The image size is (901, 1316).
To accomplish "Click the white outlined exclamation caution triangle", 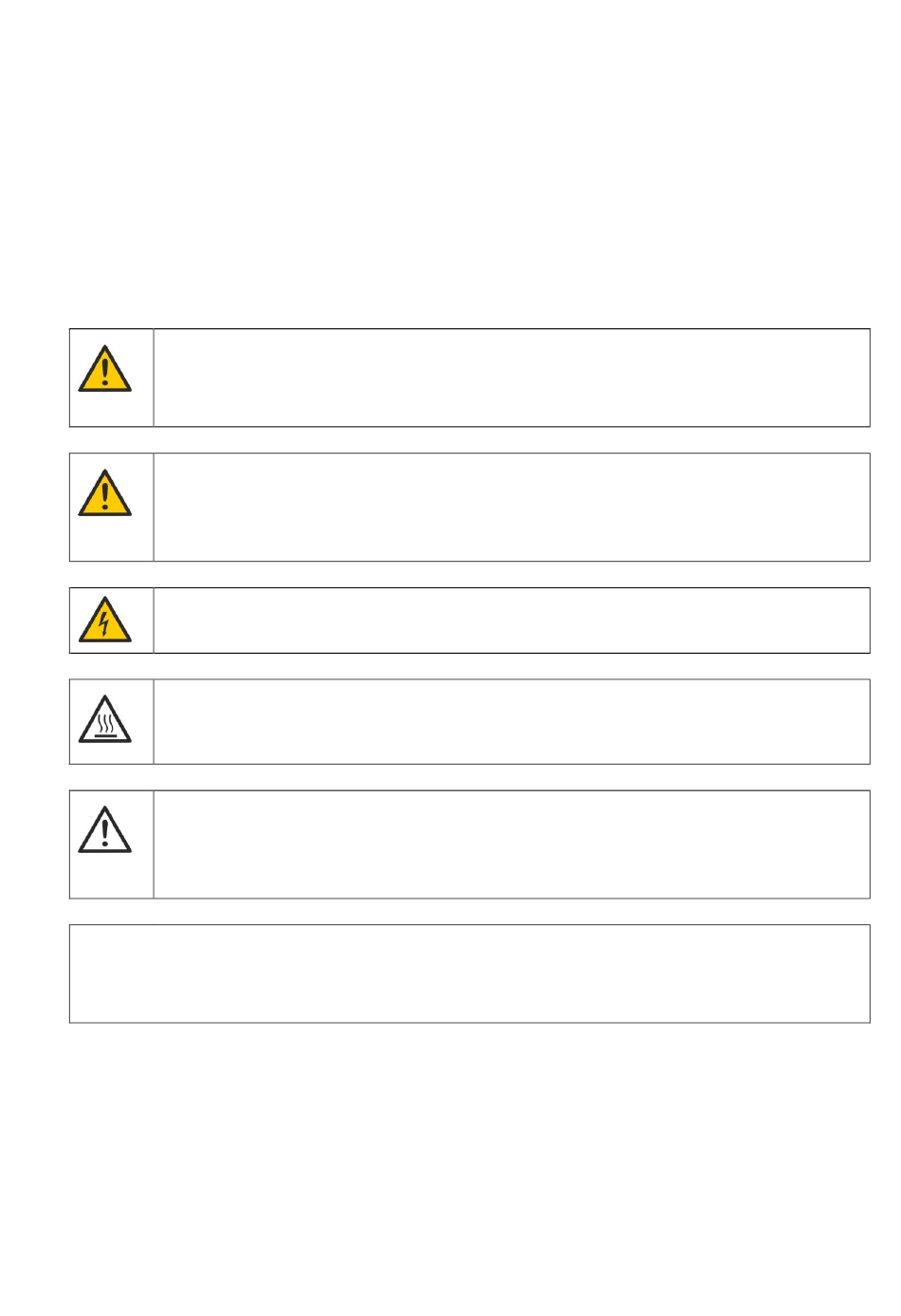I will pos(104,830).
